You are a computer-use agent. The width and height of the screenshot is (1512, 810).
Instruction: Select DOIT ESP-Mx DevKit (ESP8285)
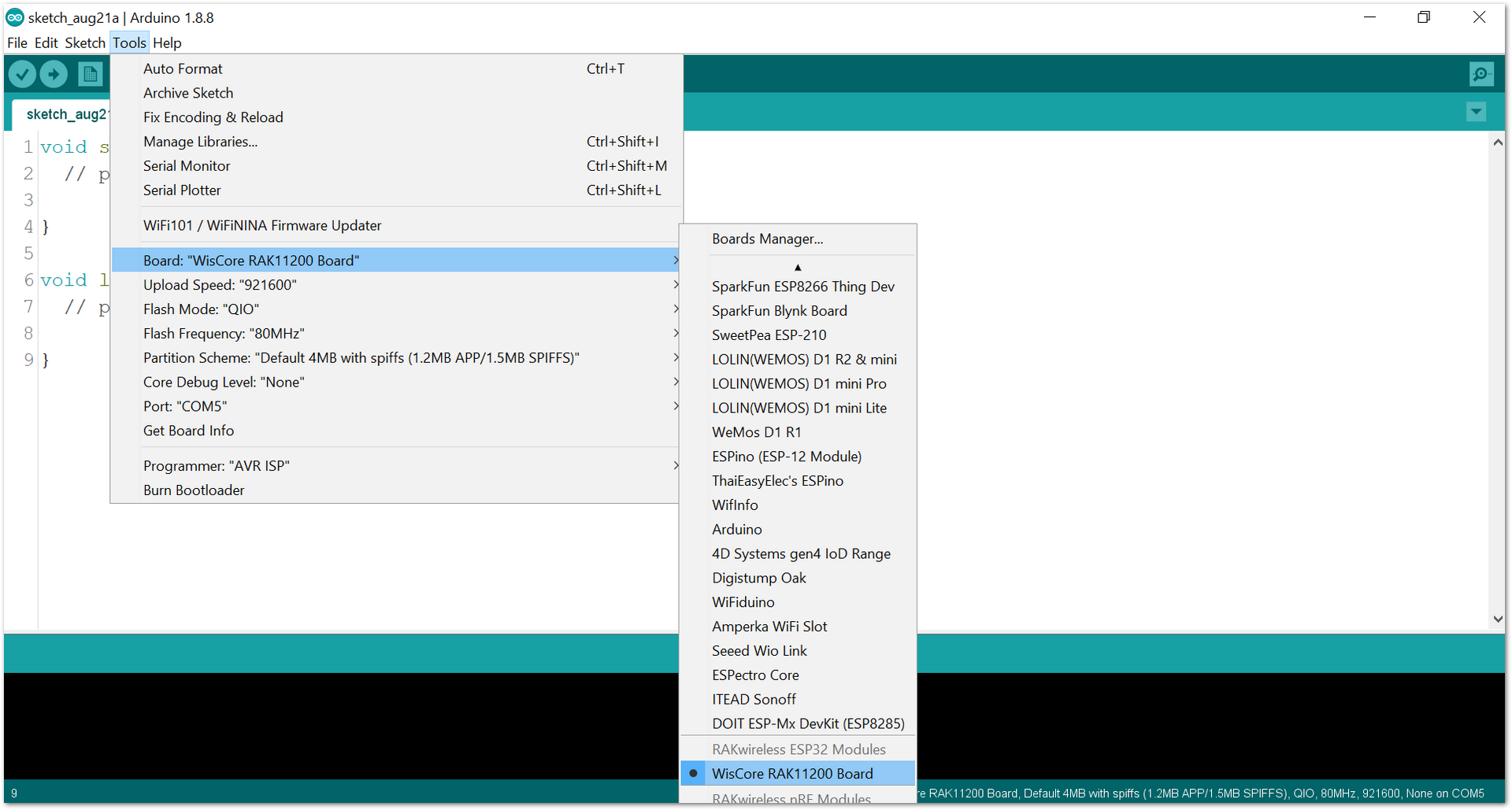[x=798, y=725]
